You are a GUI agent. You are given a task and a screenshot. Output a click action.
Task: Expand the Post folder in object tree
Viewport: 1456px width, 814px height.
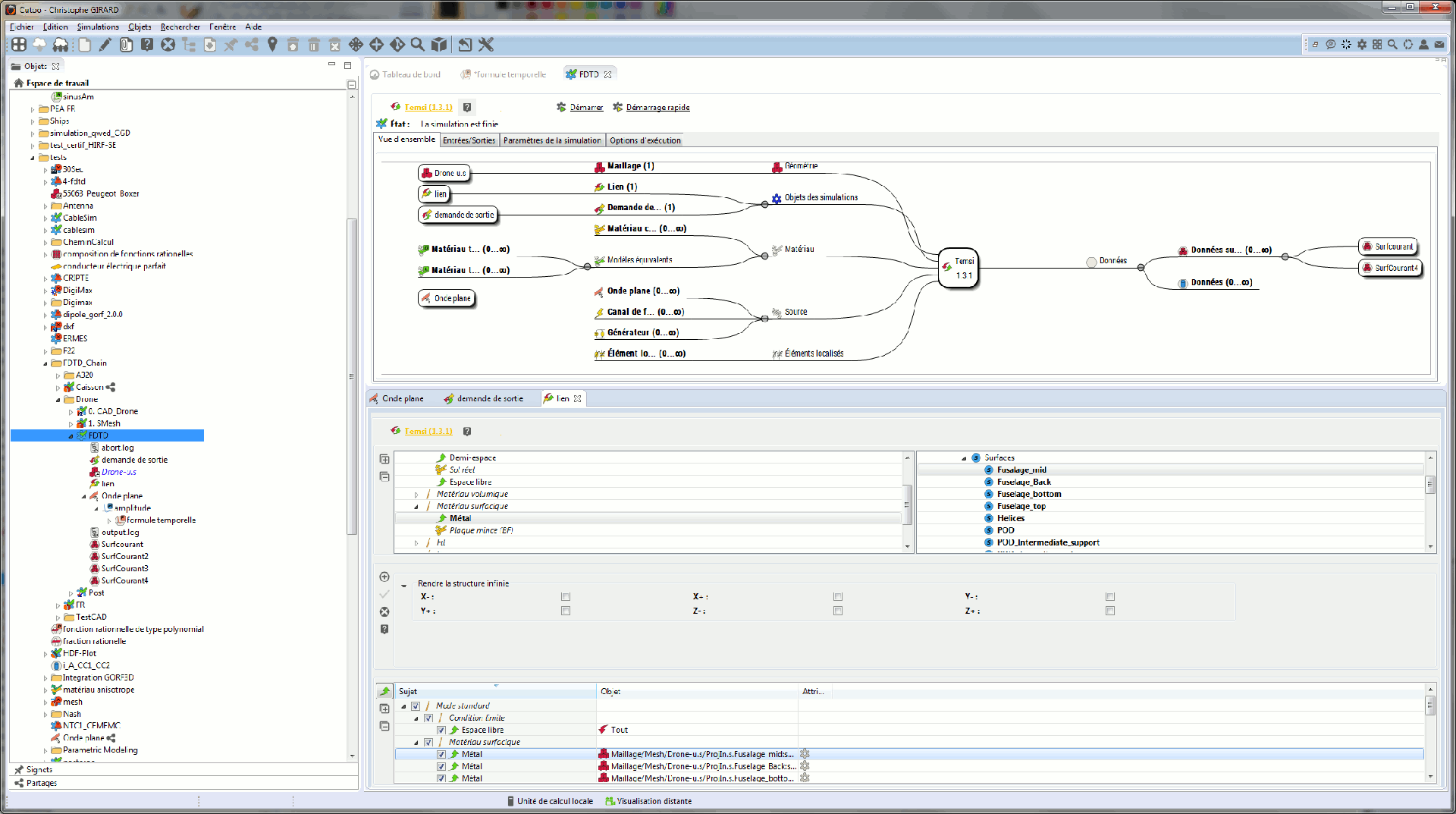tap(71, 593)
